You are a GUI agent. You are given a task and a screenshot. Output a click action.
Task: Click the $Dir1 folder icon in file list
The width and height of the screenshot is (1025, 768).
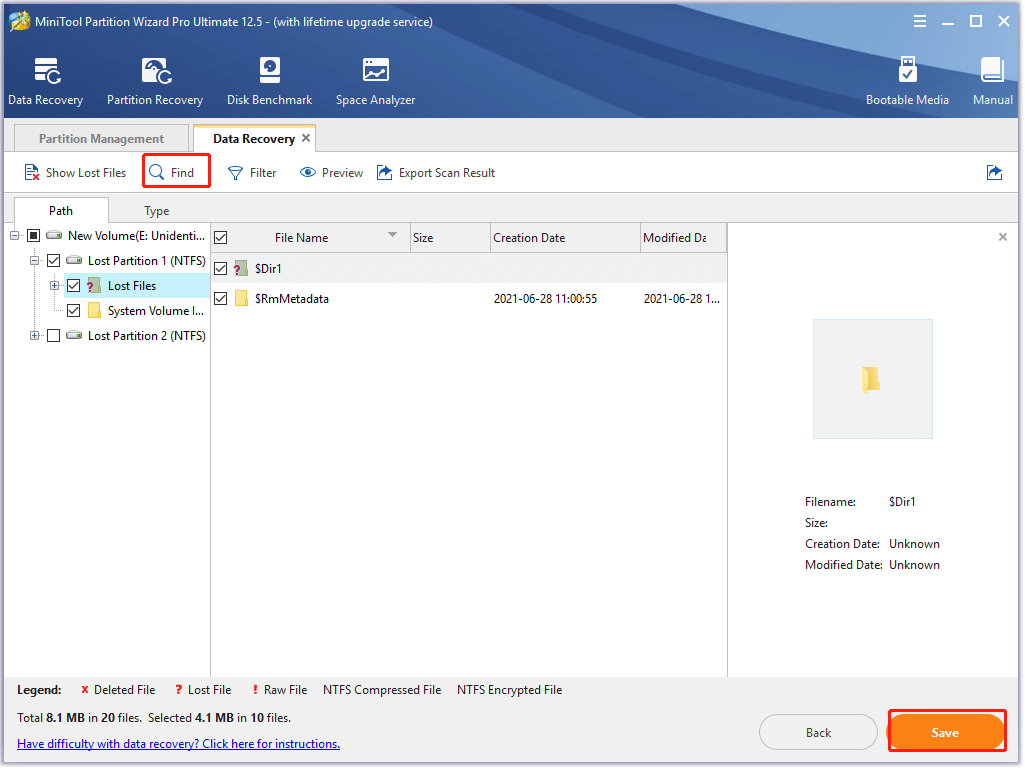click(241, 269)
